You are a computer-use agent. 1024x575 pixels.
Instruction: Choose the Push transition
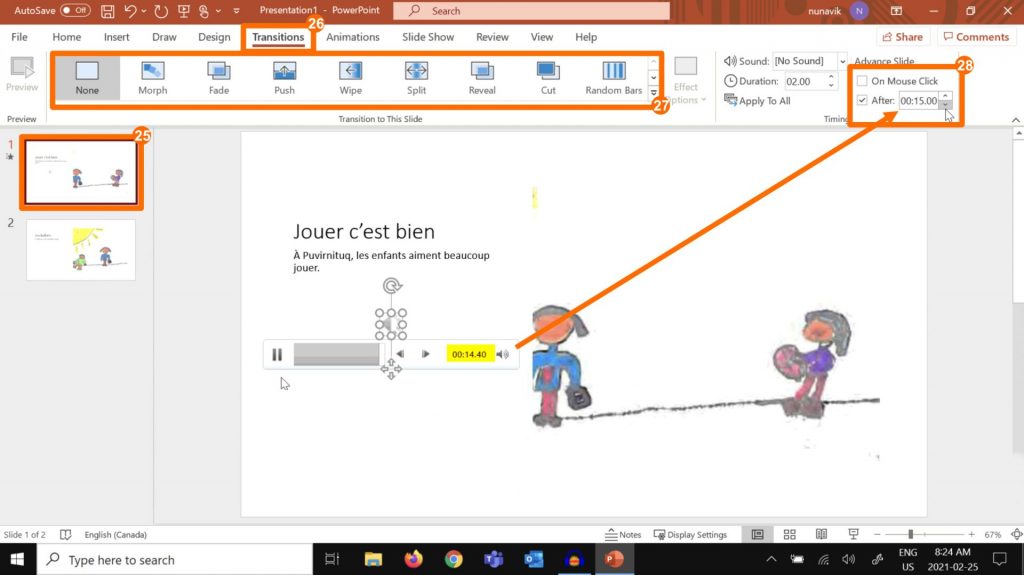tap(284, 77)
